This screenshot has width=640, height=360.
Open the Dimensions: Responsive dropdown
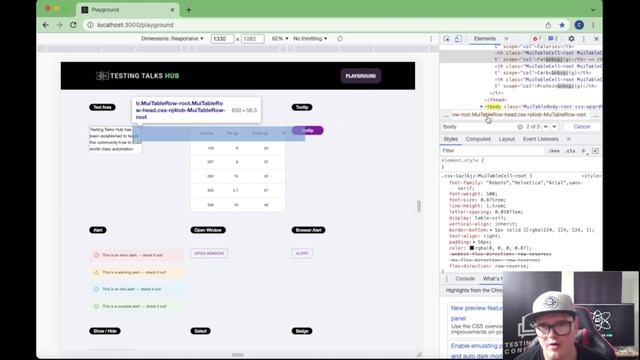click(172, 38)
